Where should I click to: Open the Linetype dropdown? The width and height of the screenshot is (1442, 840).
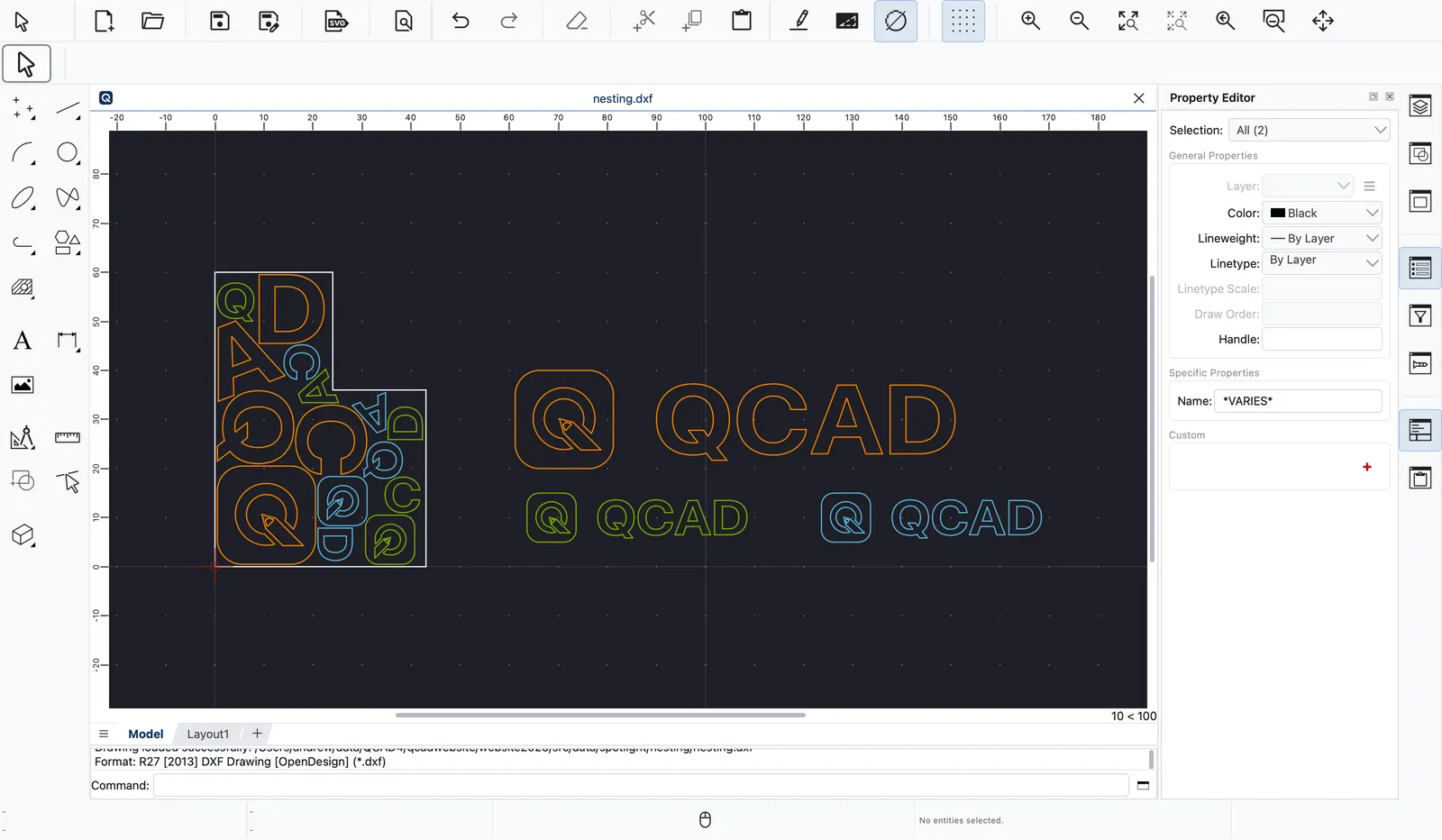[x=1322, y=262]
